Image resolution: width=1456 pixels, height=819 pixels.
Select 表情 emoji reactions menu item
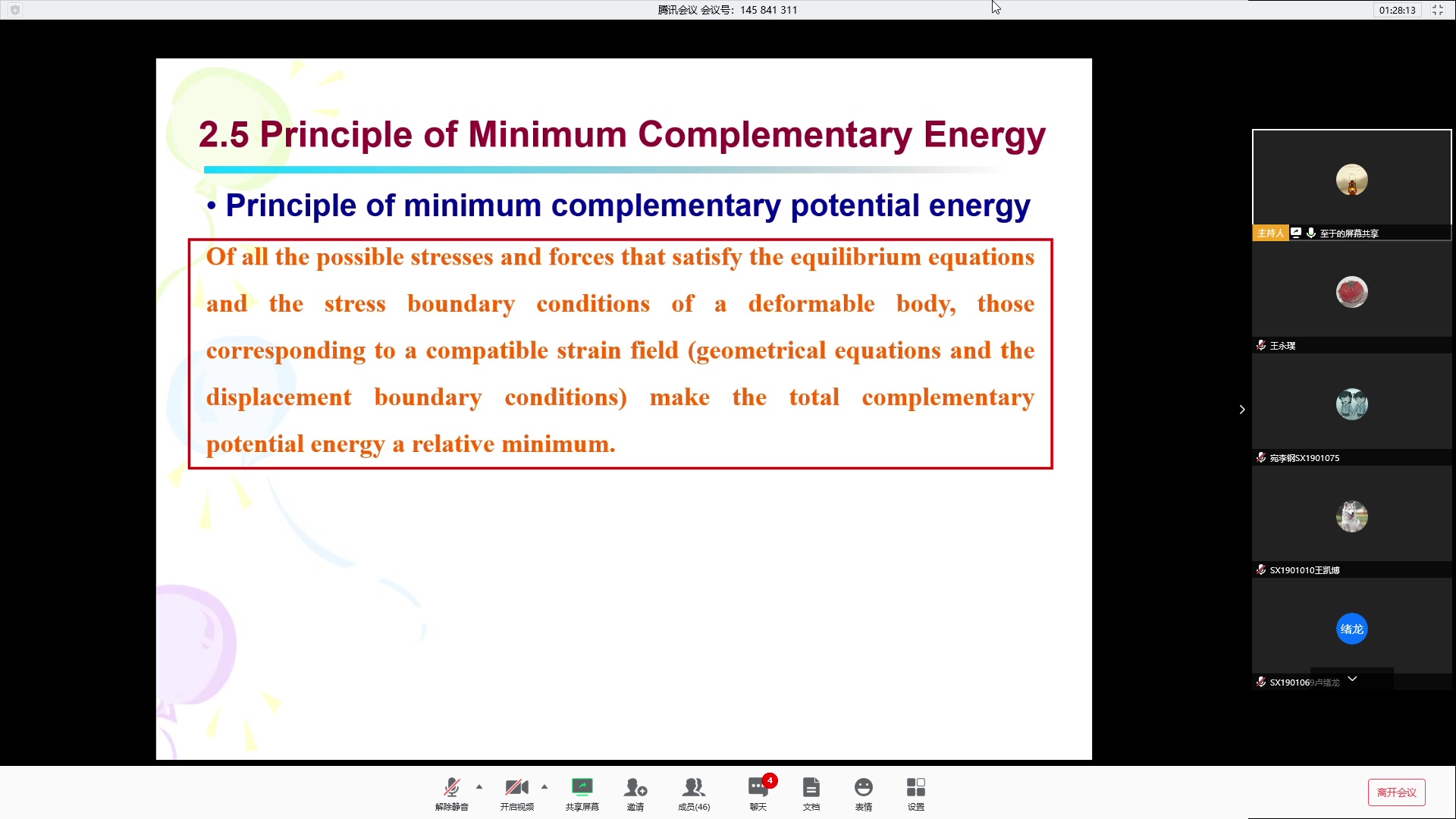(863, 793)
